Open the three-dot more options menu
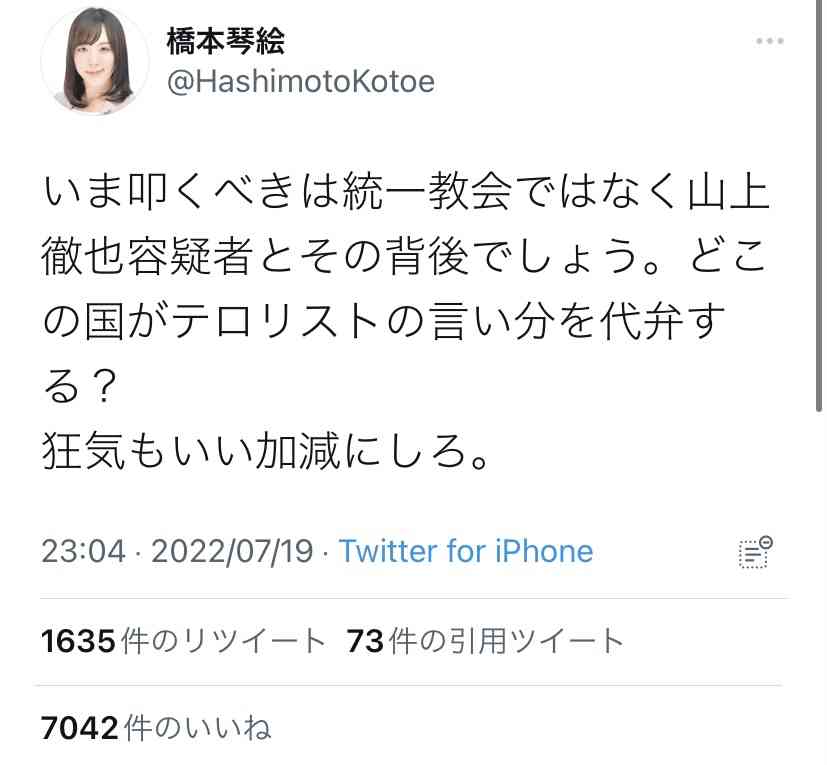The height and width of the screenshot is (765, 827). click(x=770, y=41)
